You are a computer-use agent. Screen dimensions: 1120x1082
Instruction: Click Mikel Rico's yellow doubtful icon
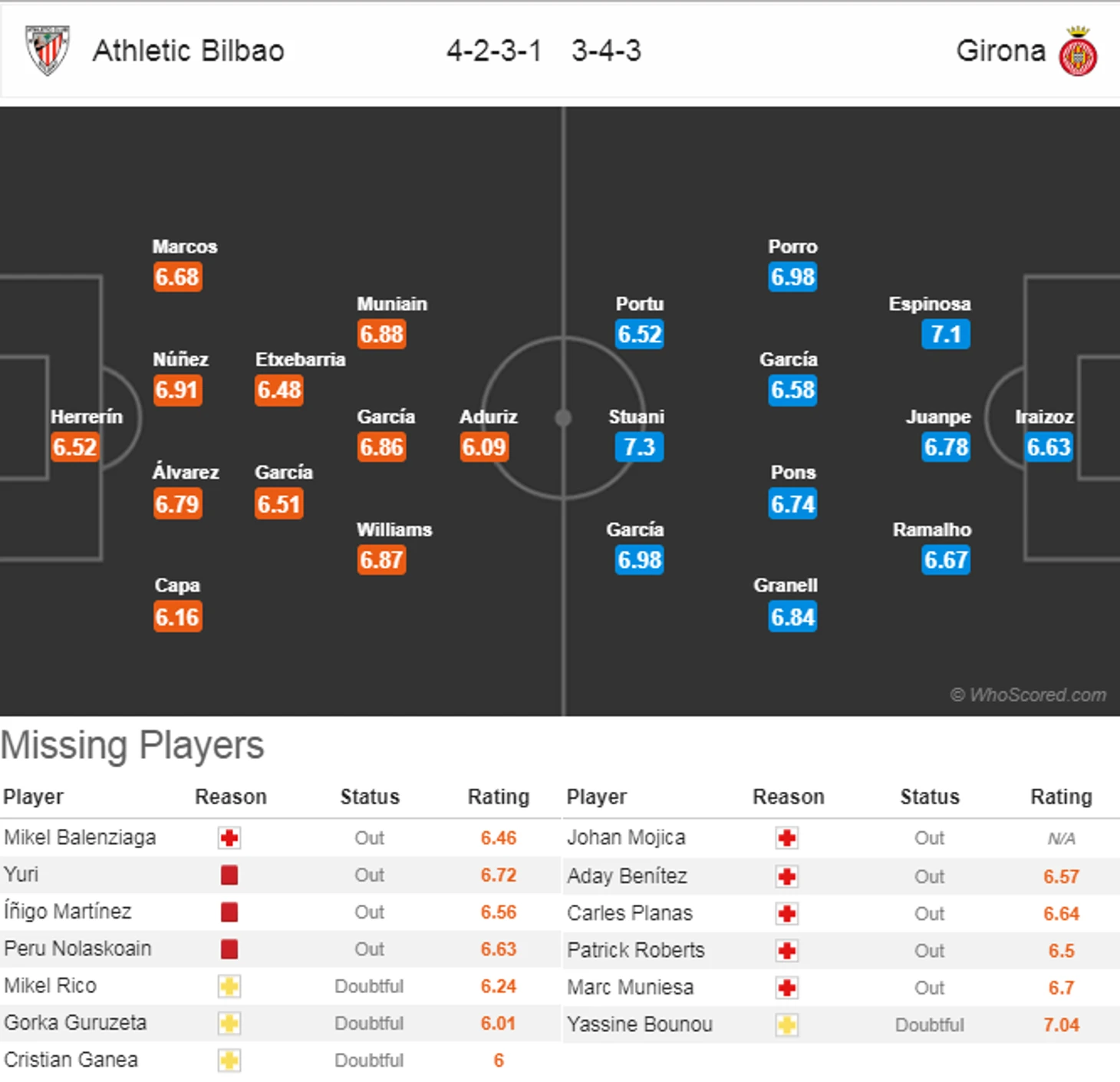click(x=229, y=986)
